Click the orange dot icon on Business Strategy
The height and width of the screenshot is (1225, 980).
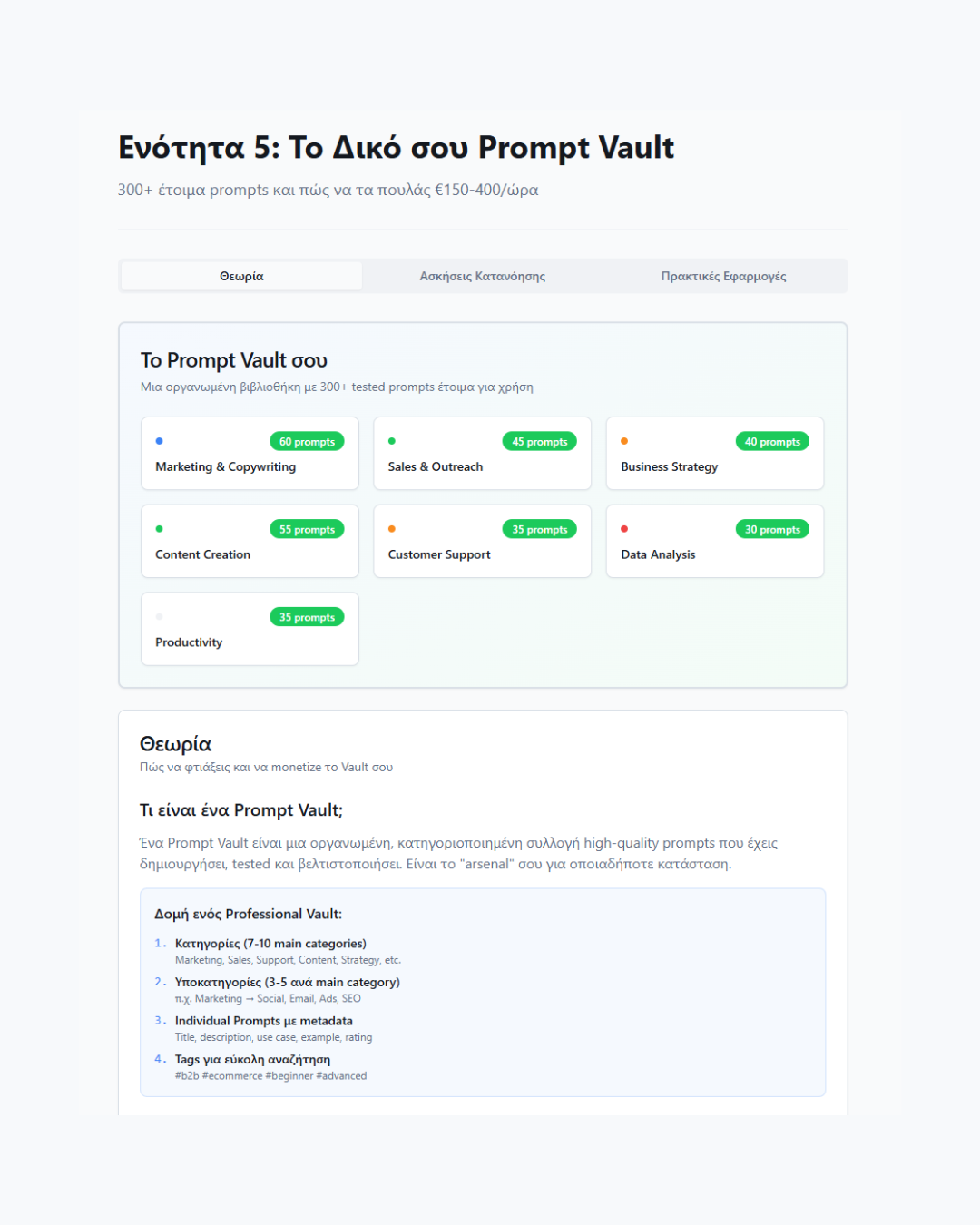pyautogui.click(x=624, y=440)
